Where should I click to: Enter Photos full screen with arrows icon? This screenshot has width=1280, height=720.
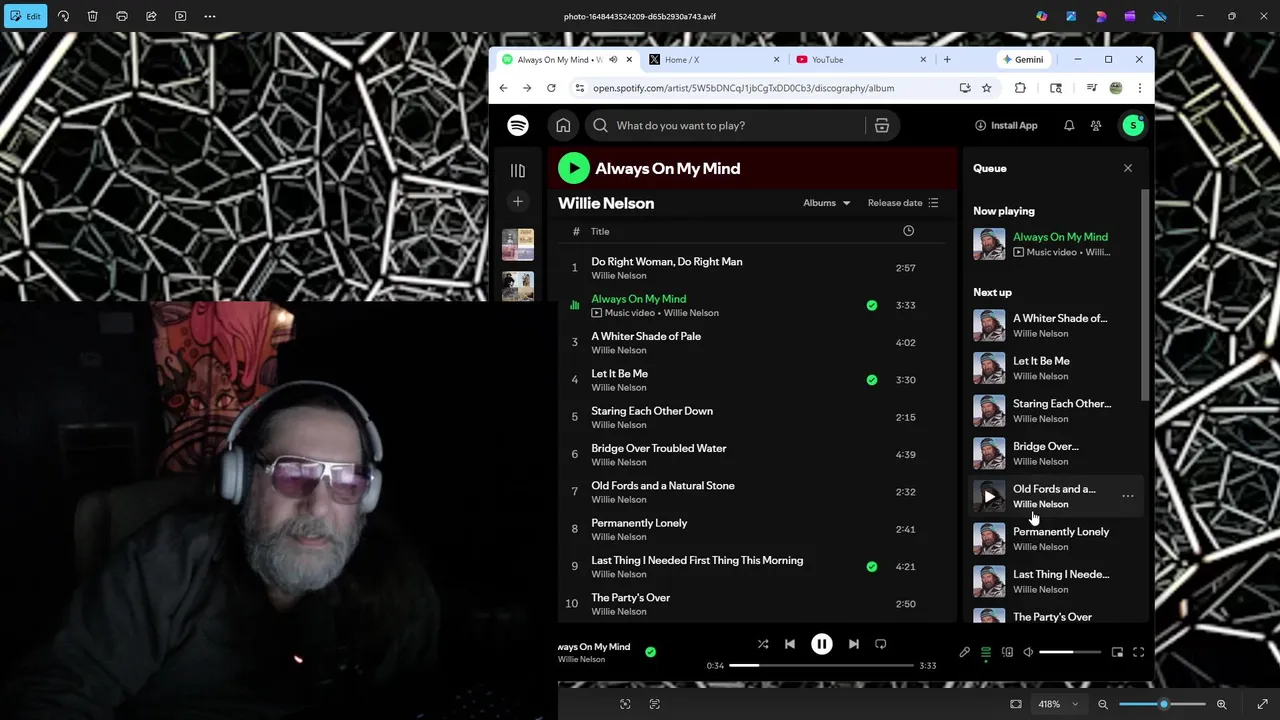1262,704
